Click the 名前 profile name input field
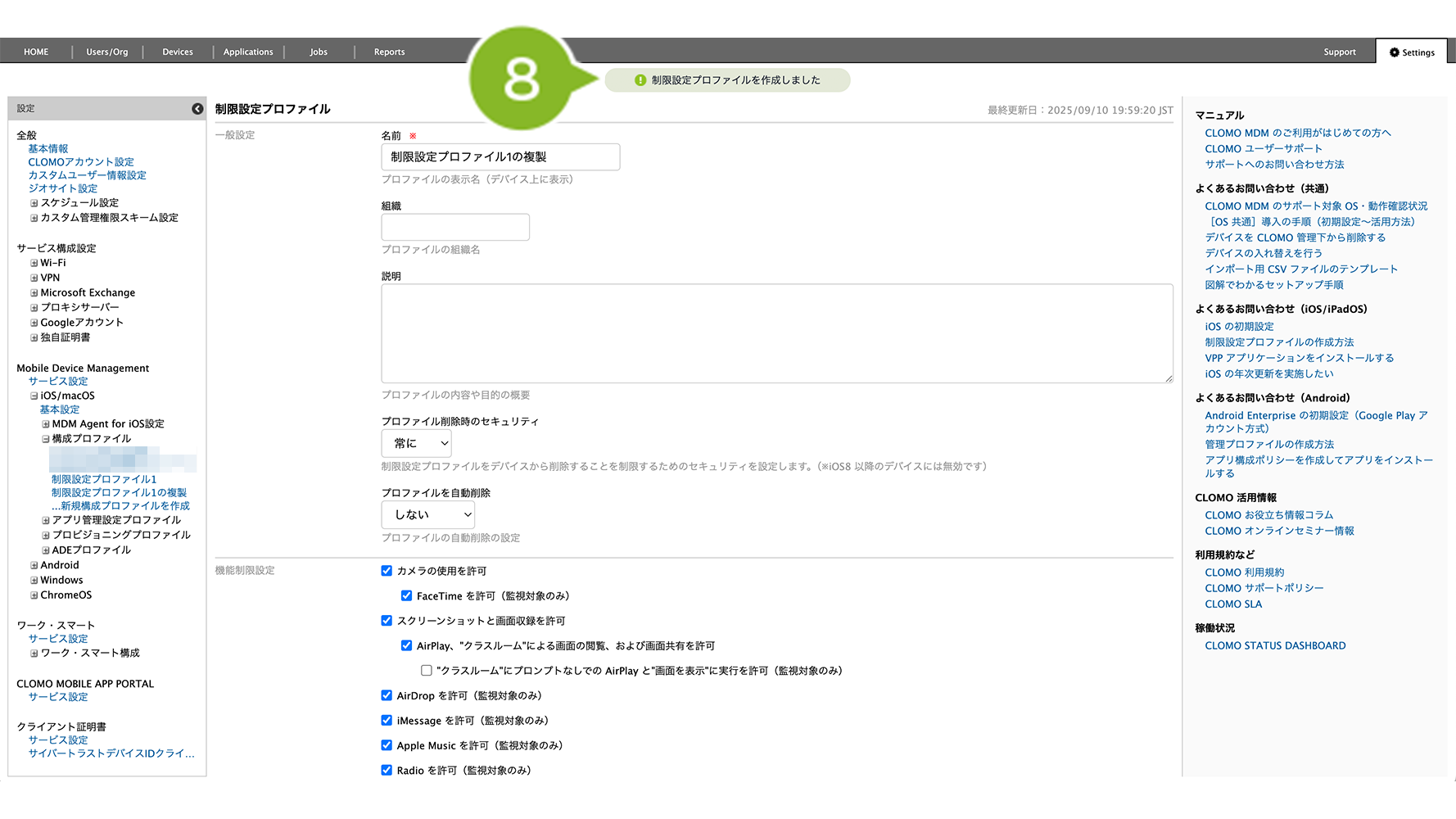Image resolution: width=1456 pixels, height=819 pixels. 500,157
